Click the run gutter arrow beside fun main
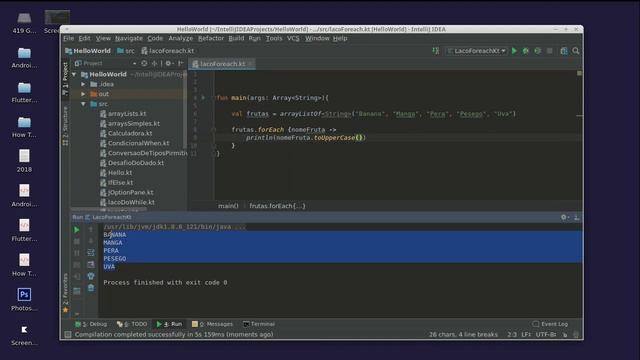This screenshot has height=360, width=640. pos(203,98)
